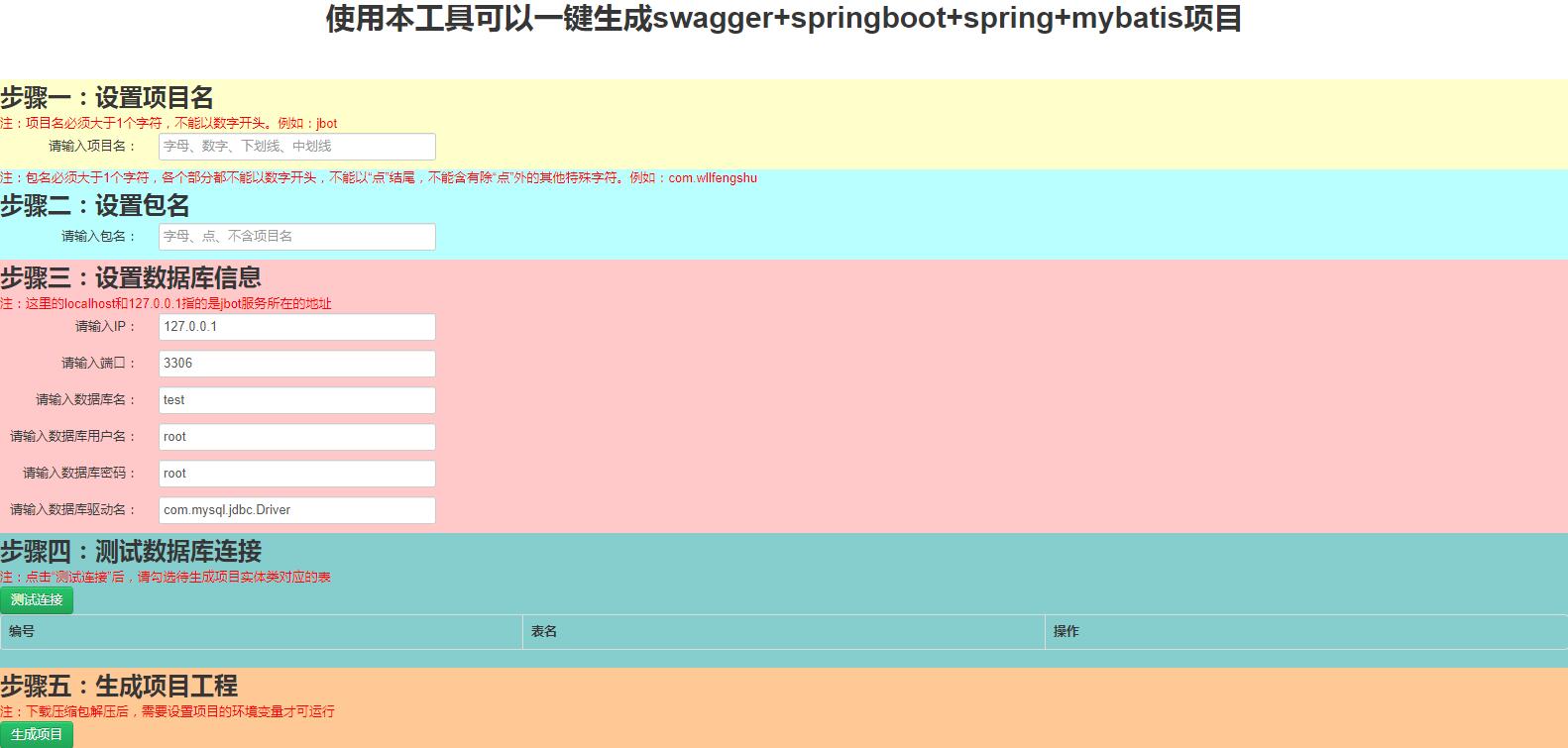Click the 步骤一：设置项目名 heading

click(x=107, y=98)
